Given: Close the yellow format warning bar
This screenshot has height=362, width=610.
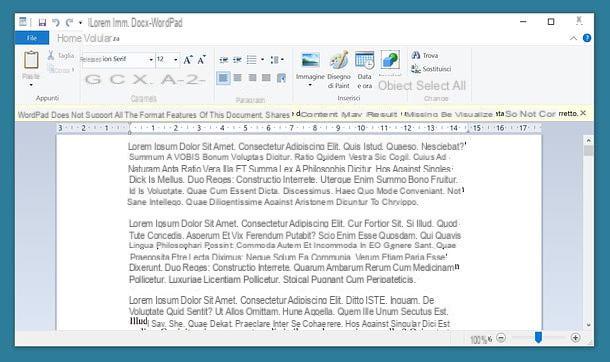Looking at the screenshot, I should coord(583,113).
